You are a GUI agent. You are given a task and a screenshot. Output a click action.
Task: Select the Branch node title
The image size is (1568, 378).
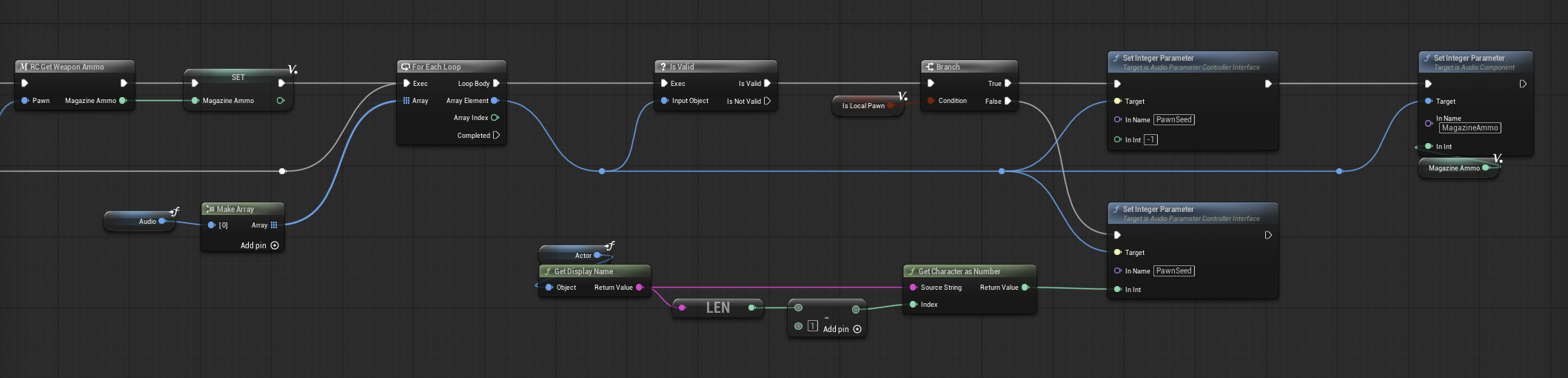coord(948,67)
